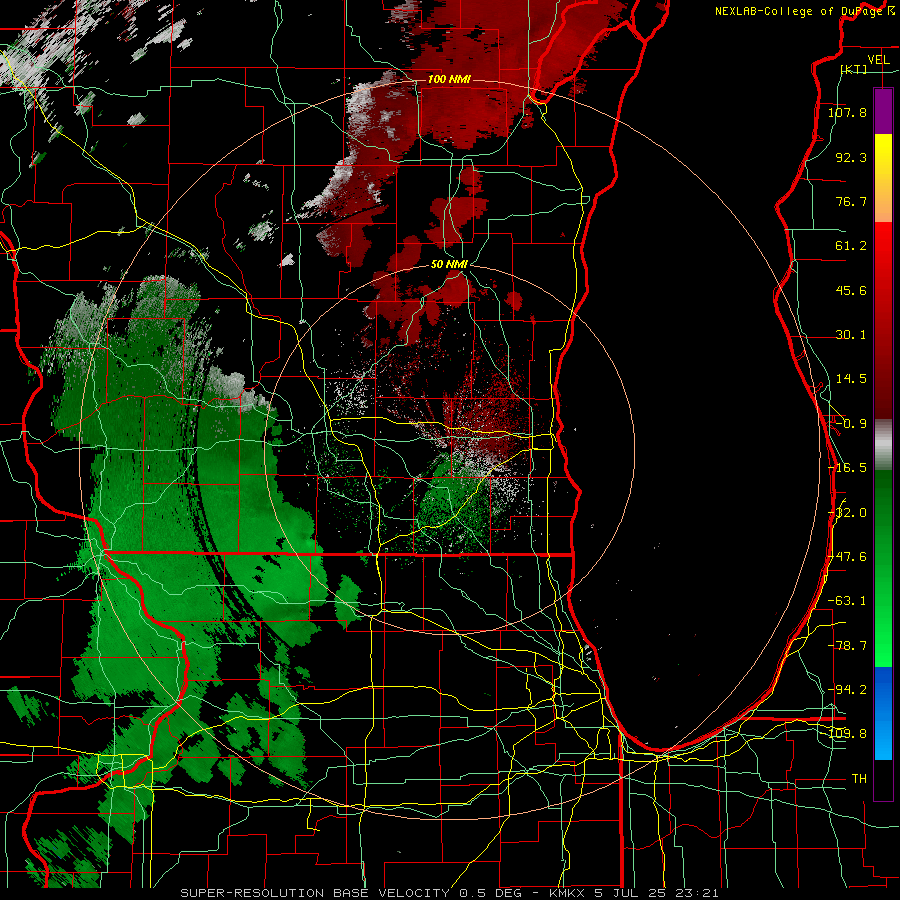The height and width of the screenshot is (900, 900).
Task: Click the -78.7 scale value
Action: point(847,646)
